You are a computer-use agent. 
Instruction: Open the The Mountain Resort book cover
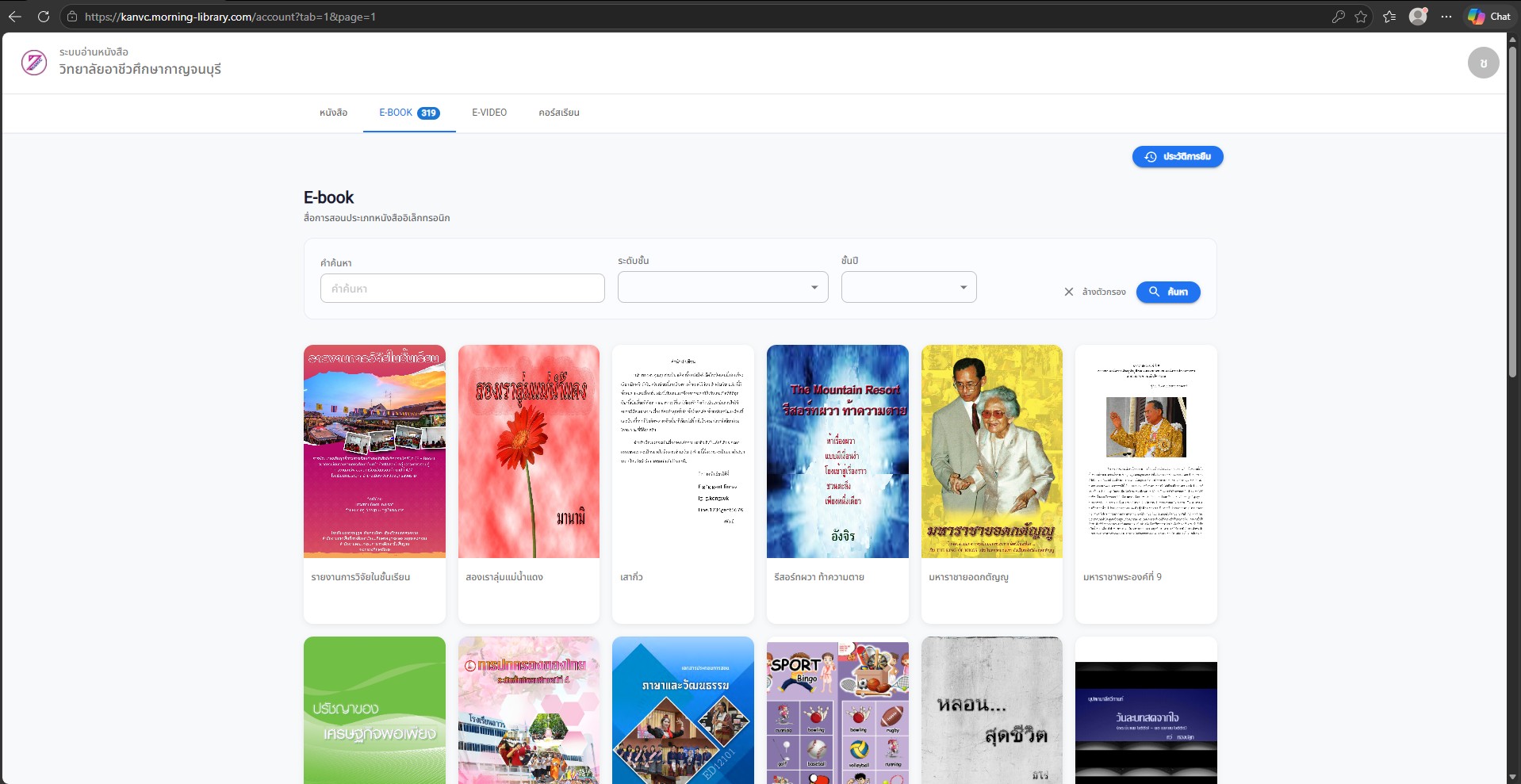[x=837, y=451]
